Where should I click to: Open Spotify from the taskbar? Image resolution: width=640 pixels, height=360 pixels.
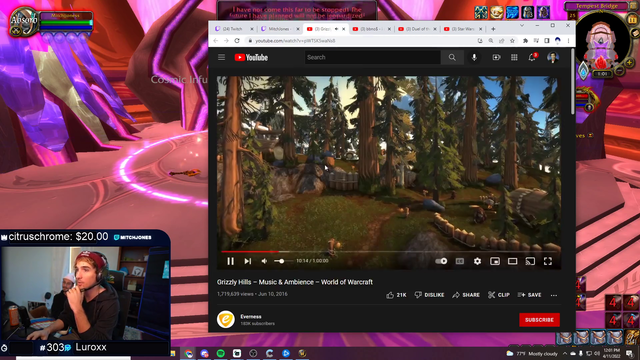[x=221, y=353]
